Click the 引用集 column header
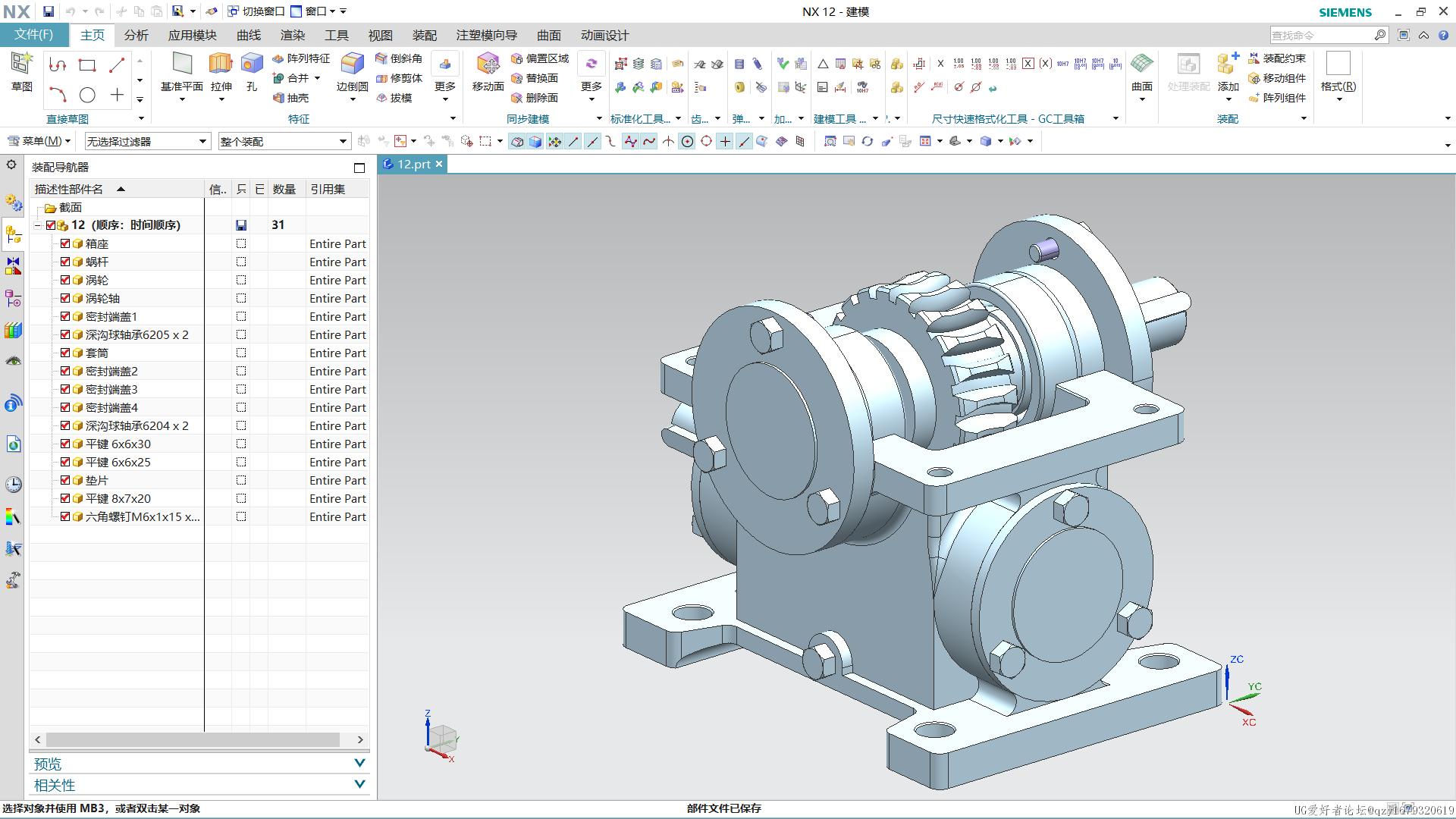This screenshot has width=1456, height=819. (x=337, y=189)
